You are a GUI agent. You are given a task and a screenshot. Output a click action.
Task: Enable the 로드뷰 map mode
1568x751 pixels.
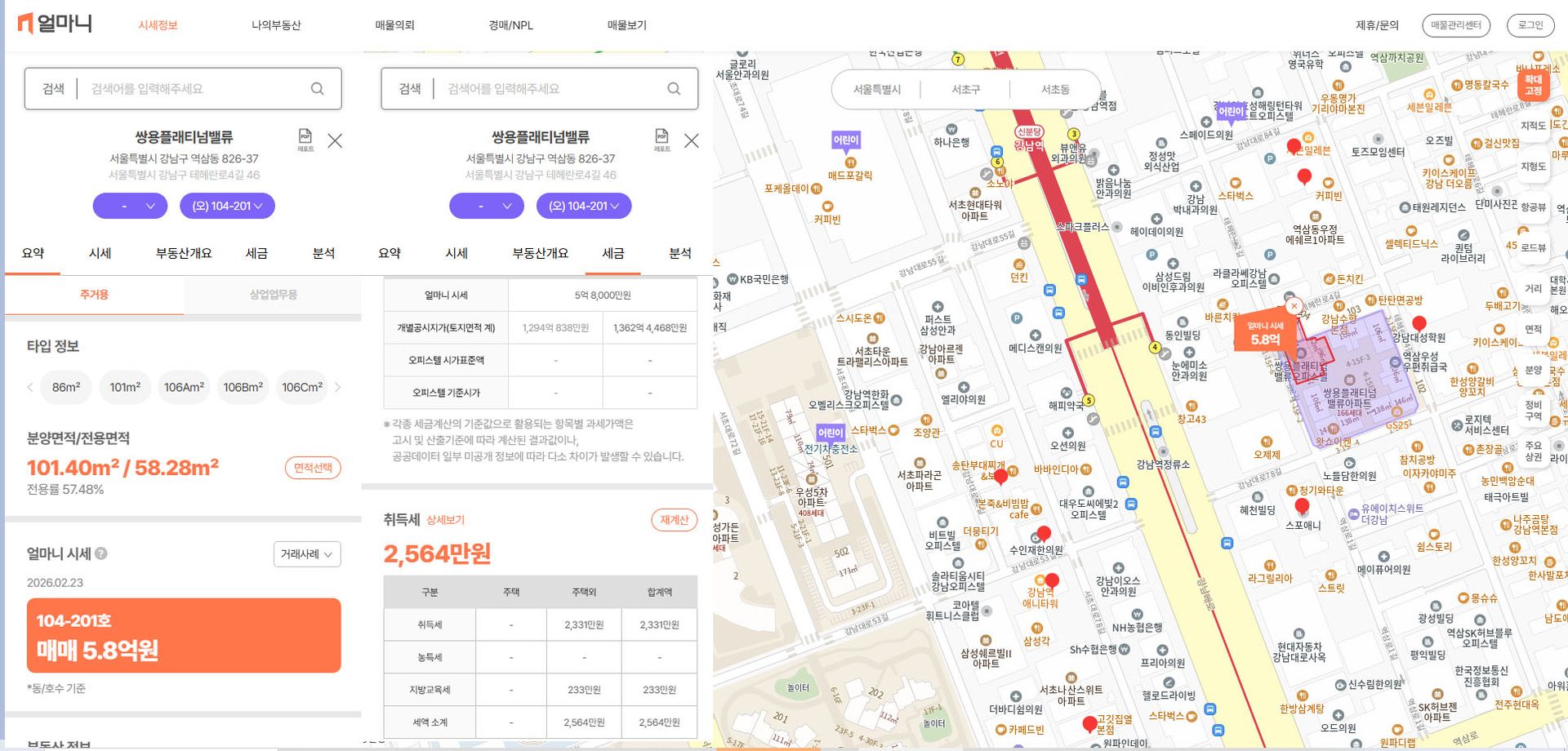(1533, 248)
